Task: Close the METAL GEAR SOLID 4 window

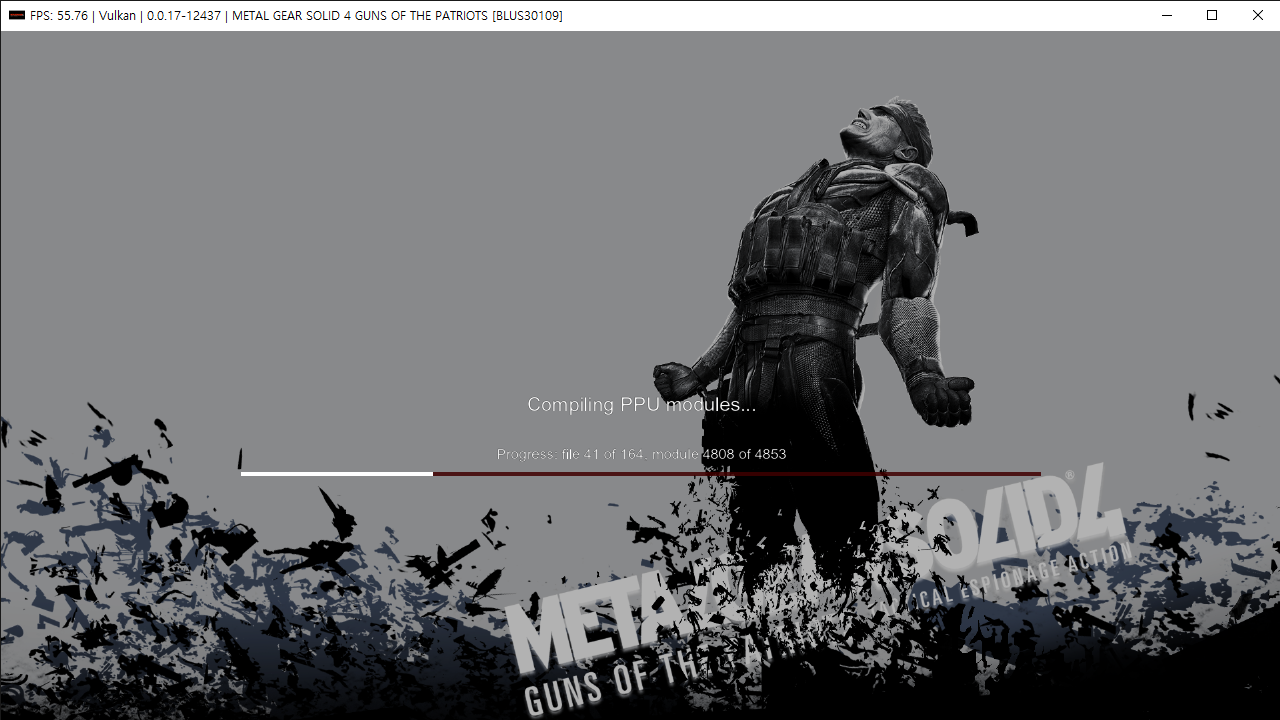Action: tap(1257, 15)
